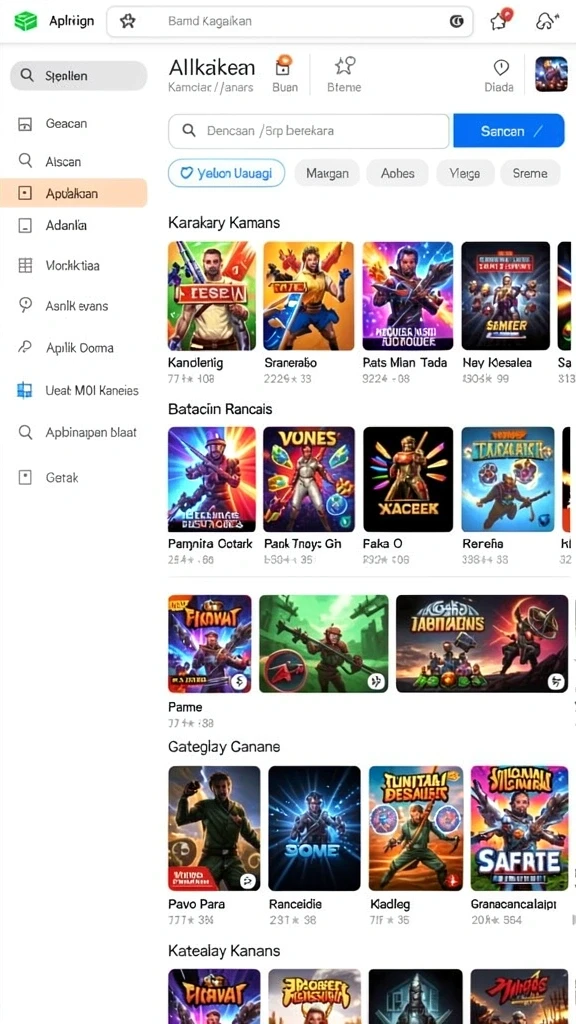Open the profile avatar thumbnail
Screen dimensions: 576x1024
click(x=551, y=74)
